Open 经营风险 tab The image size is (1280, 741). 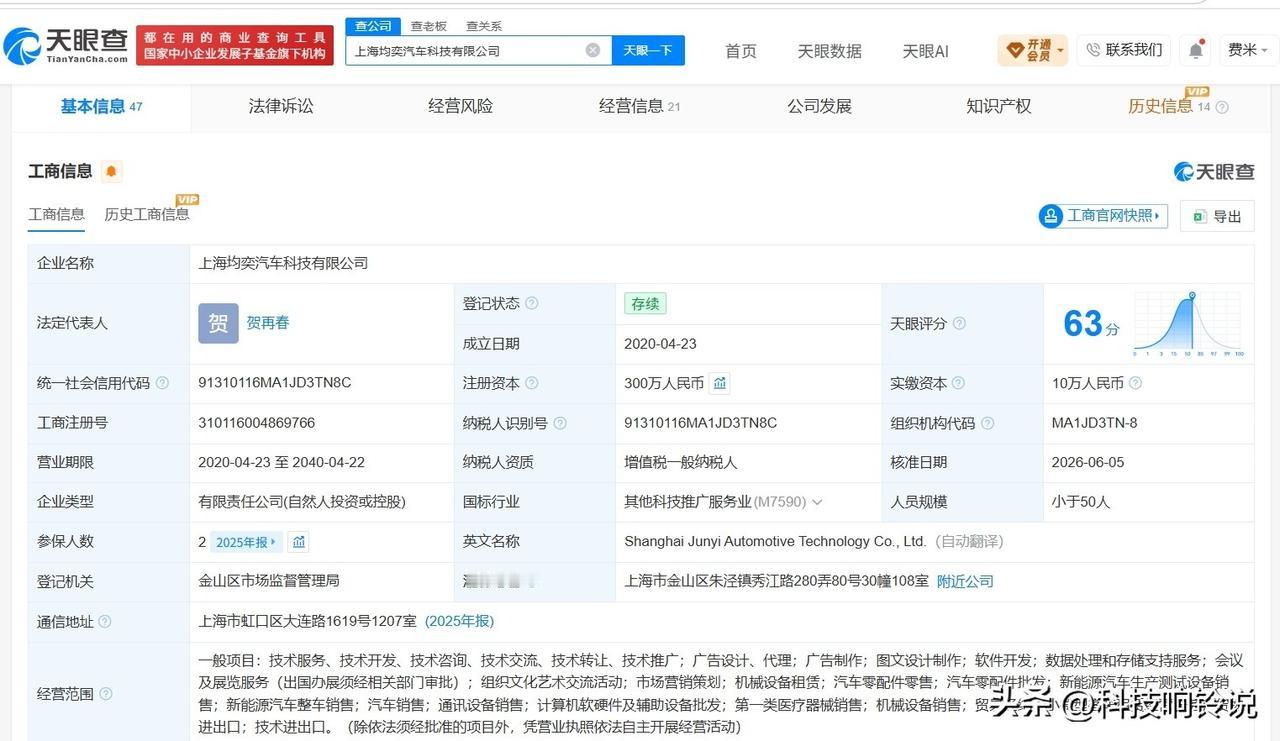point(460,106)
